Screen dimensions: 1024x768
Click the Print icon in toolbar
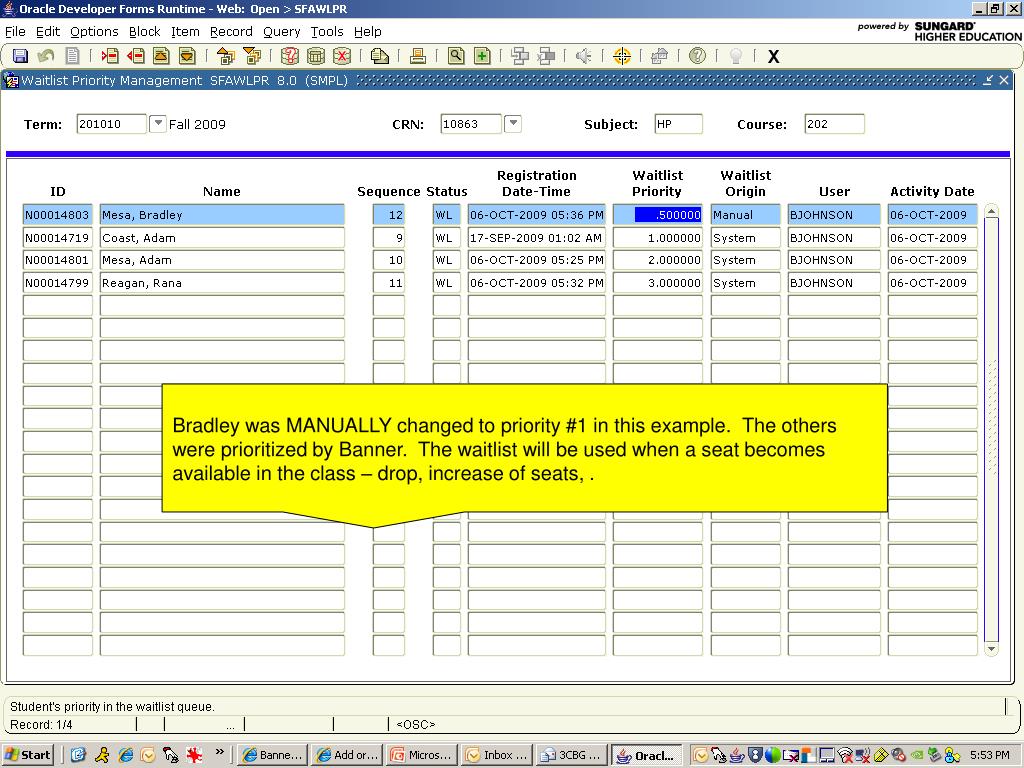[418, 56]
